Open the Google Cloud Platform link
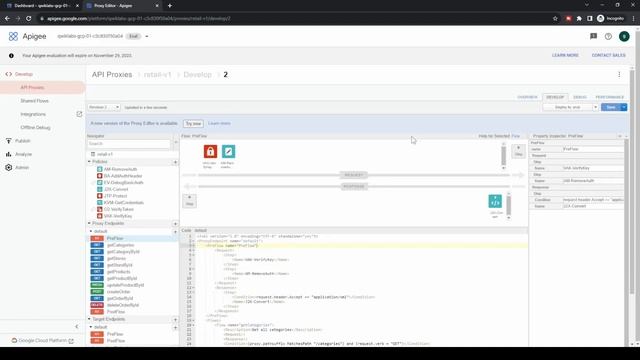This screenshot has width=640, height=360. (42, 340)
